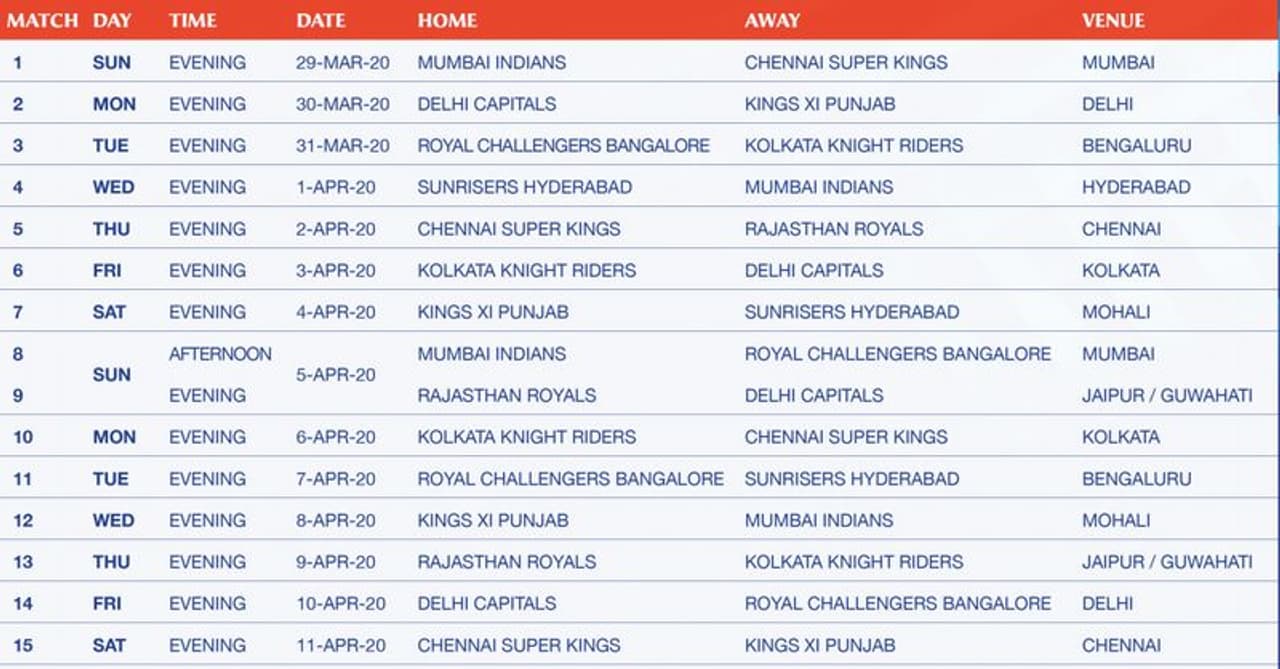
Task: Click the AFTERNOON time cell
Action: point(220,354)
